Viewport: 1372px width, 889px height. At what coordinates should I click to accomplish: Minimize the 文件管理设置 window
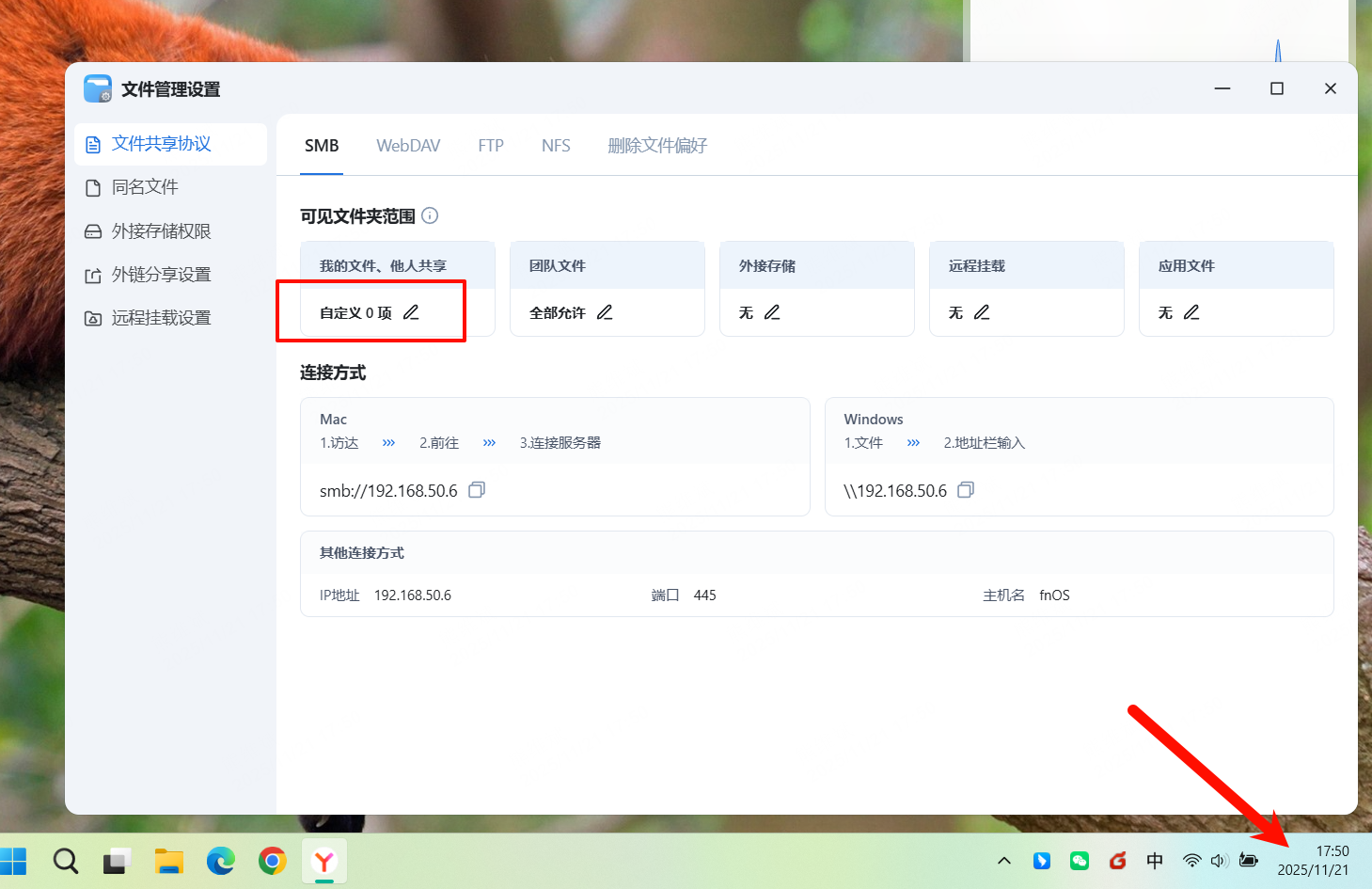pyautogui.click(x=1222, y=88)
